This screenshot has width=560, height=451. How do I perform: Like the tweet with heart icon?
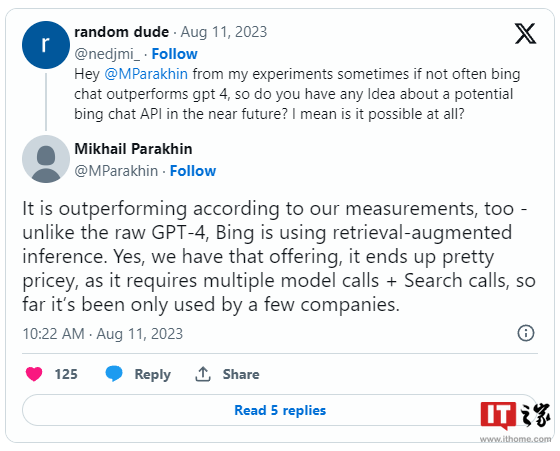(x=34, y=374)
